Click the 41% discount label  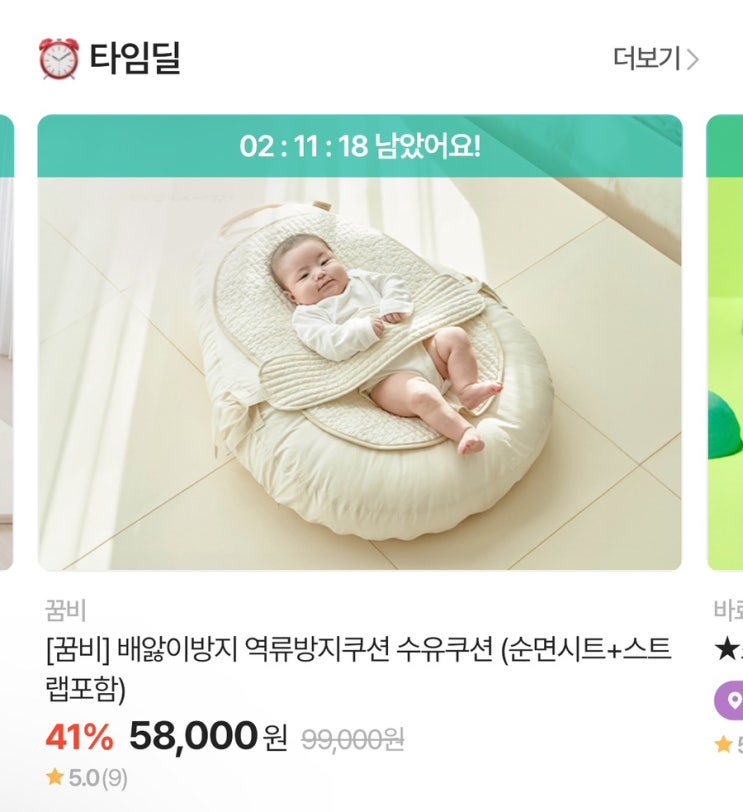[x=79, y=738]
